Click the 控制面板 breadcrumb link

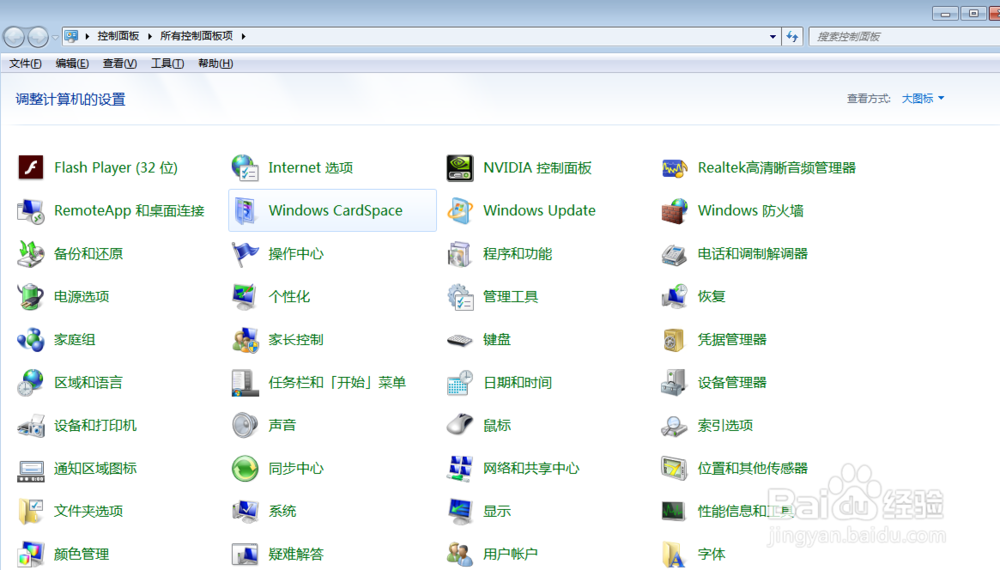(118, 36)
